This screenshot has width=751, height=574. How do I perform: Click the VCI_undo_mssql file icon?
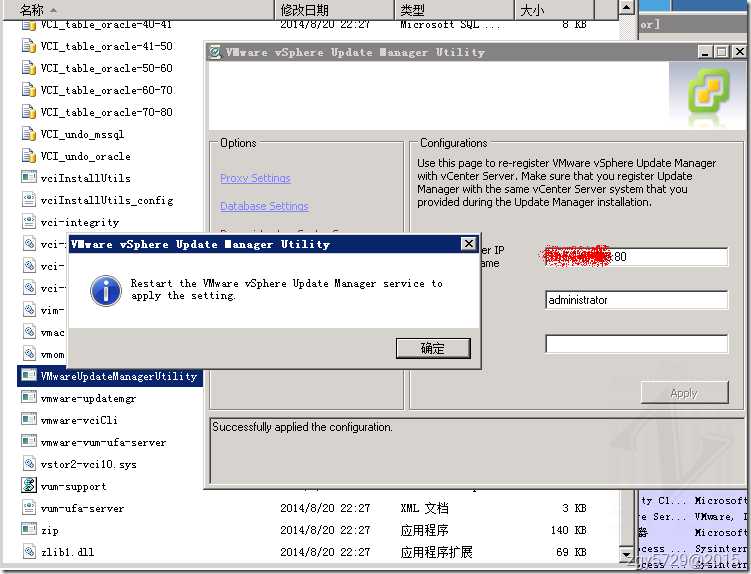pyautogui.click(x=29, y=134)
